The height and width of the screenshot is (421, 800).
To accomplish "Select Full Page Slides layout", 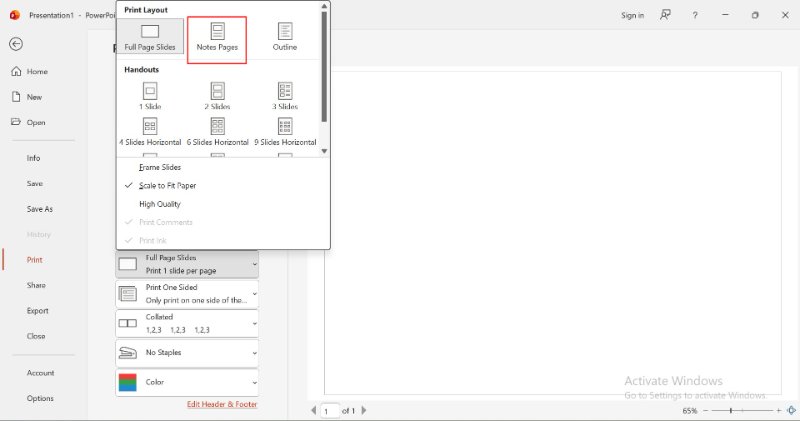I will tap(150, 37).
